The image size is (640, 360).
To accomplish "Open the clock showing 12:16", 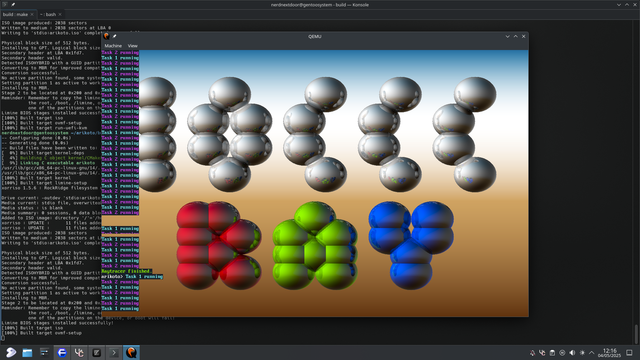I will pyautogui.click(x=609, y=353).
